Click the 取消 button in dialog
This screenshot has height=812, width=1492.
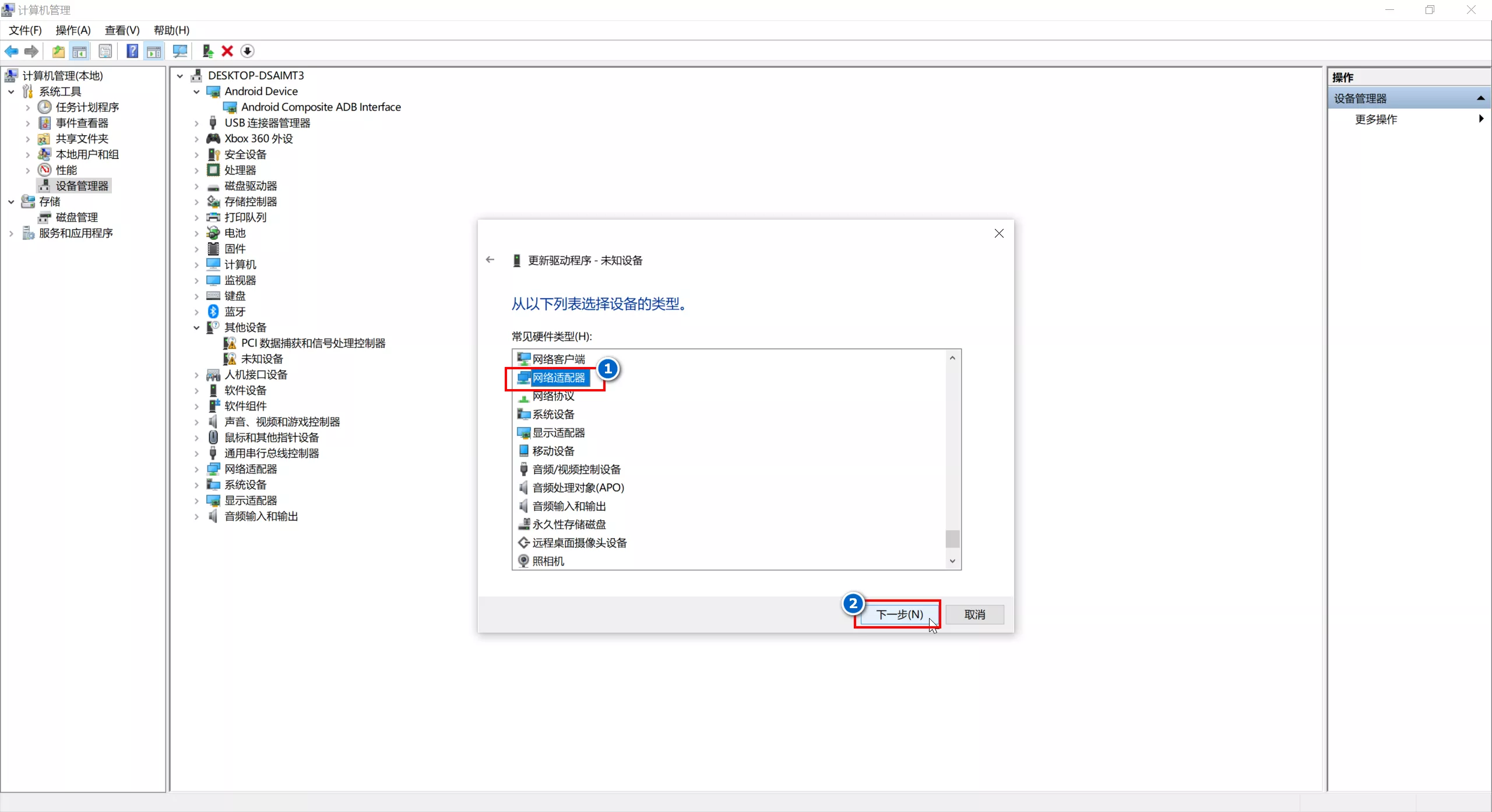pyautogui.click(x=974, y=615)
